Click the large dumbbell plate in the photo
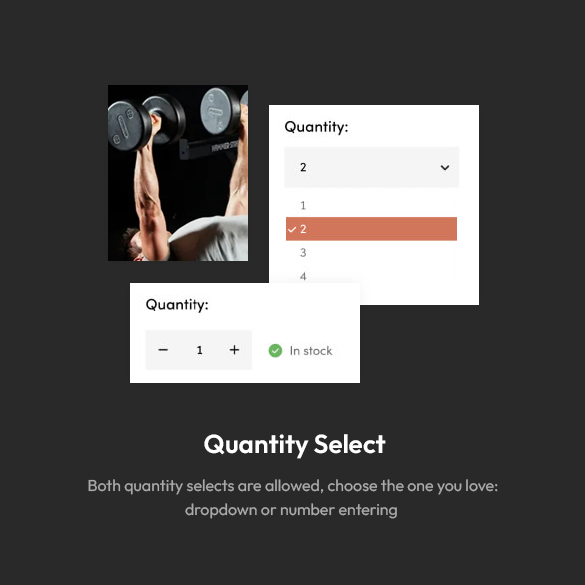The image size is (585, 585). tap(129, 125)
